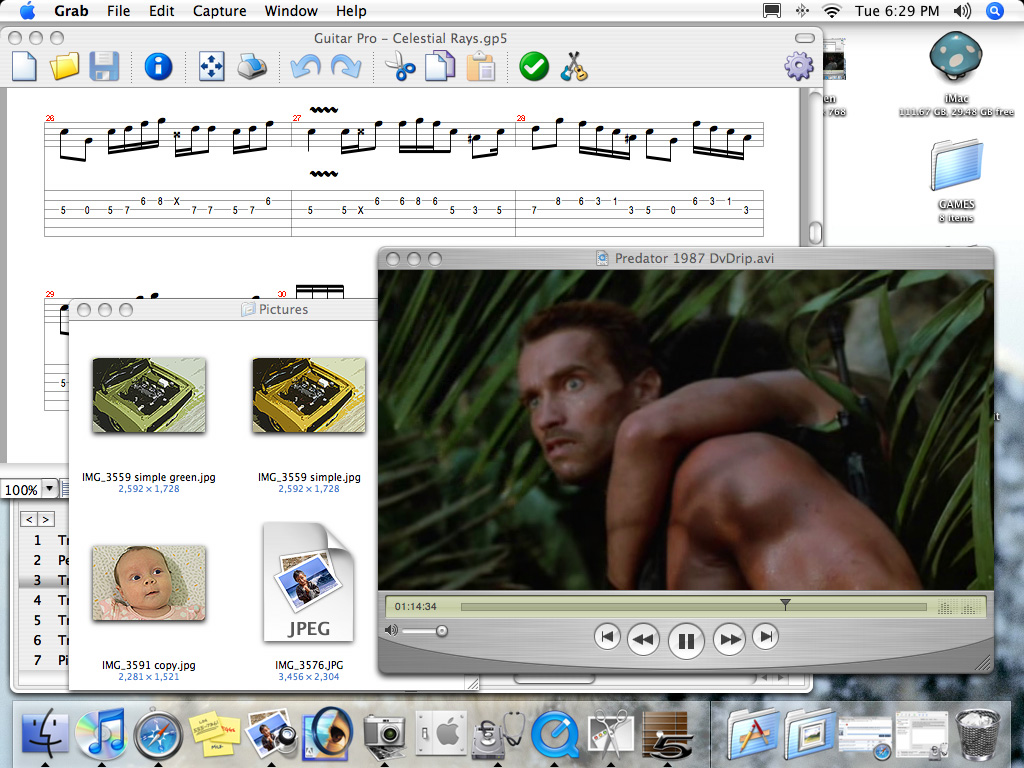This screenshot has width=1024, height=768.
Task: Select the IMG_3576.JPG JPEG file icon
Action: pyautogui.click(x=308, y=582)
